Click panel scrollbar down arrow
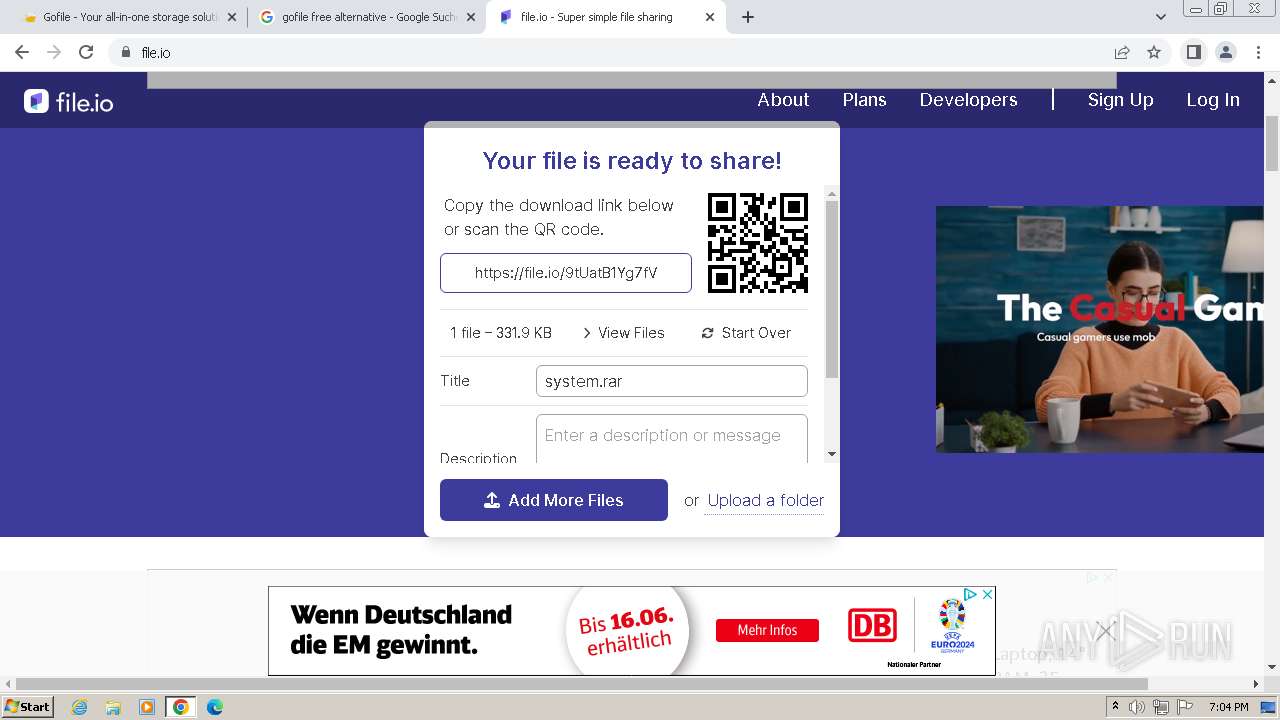1280x720 pixels. (x=832, y=454)
